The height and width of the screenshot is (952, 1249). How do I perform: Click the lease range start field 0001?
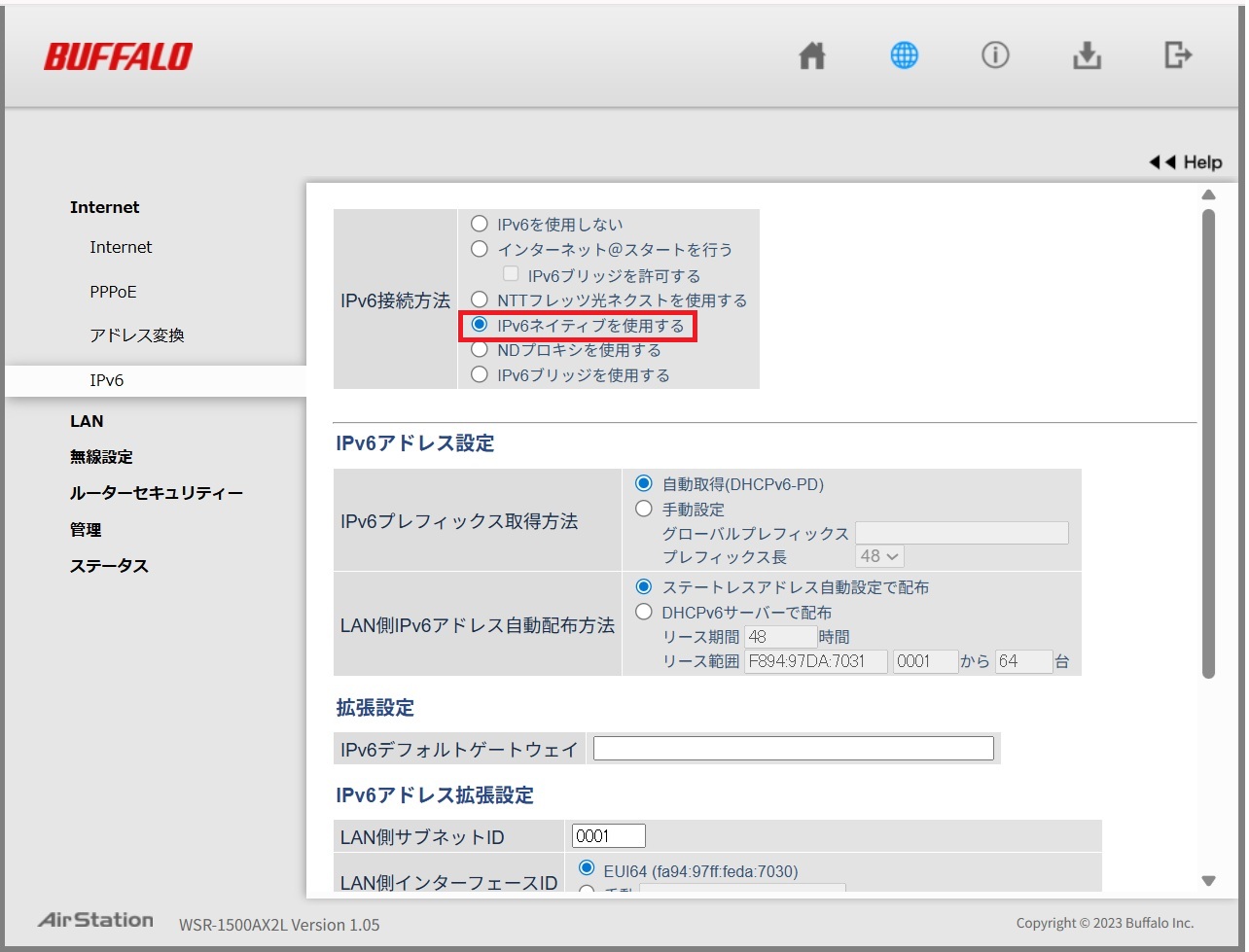point(926,661)
